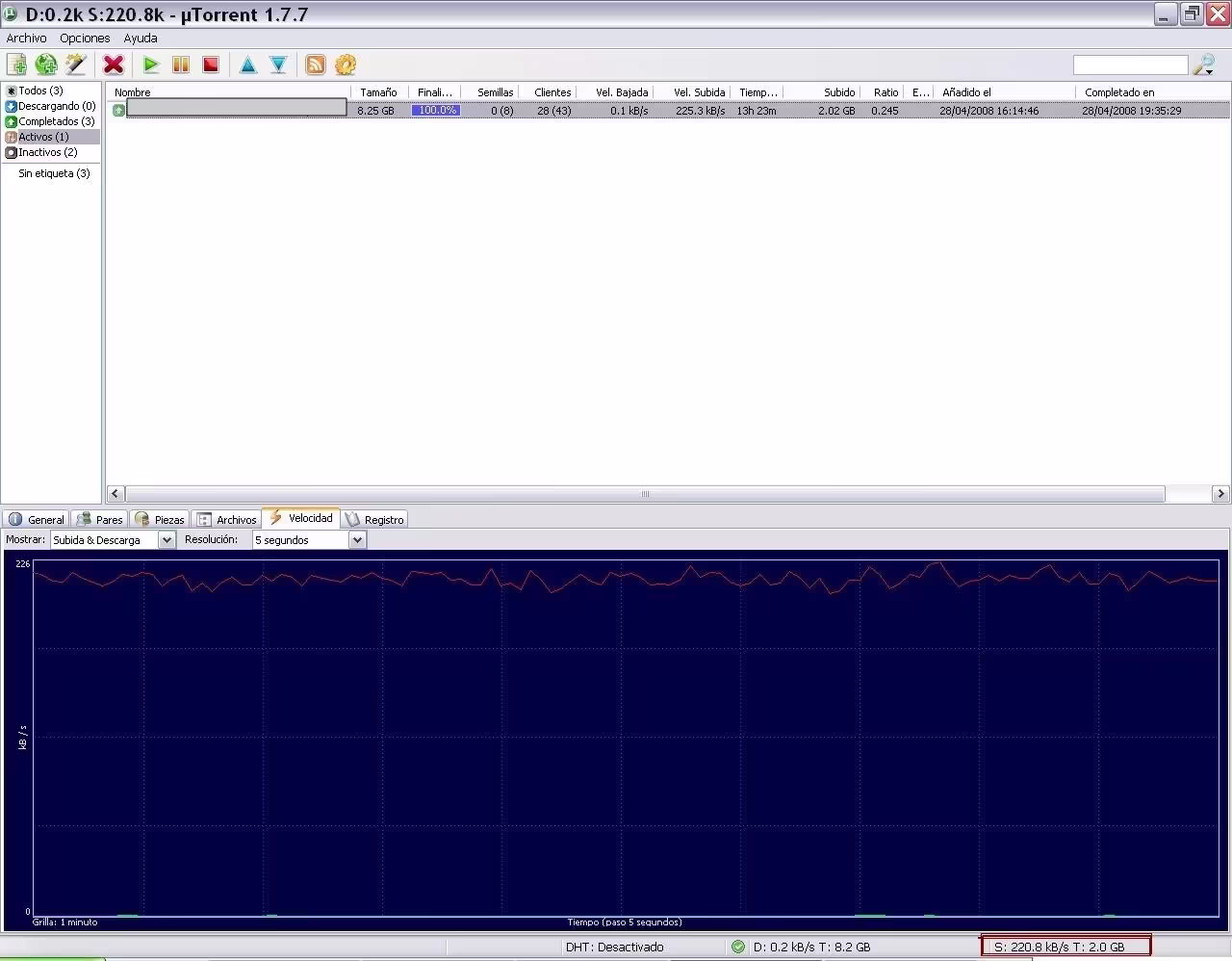Click the 28/04/2008 16:14:46 added date
1232x961 pixels.
(989, 111)
